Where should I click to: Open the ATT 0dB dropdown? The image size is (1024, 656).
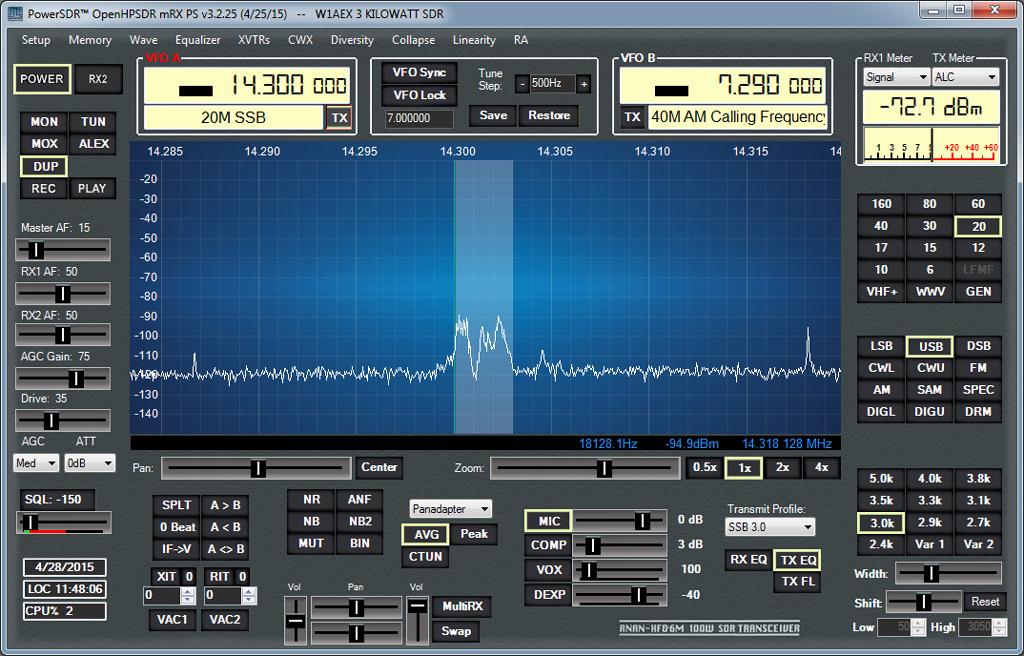89,463
